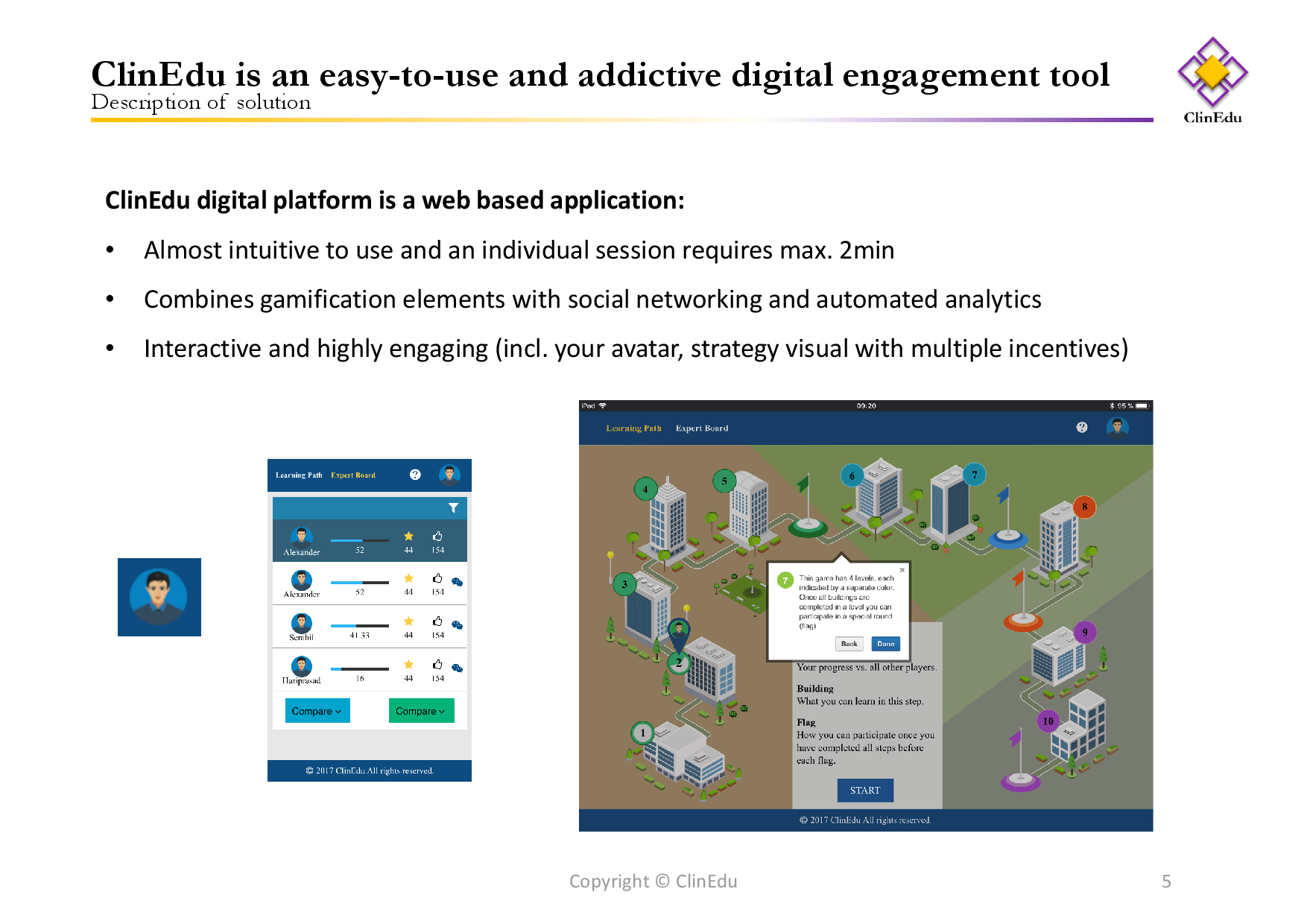The height and width of the screenshot is (924, 1307).
Task: Open profile avatar in tablet header
Action: click(x=1118, y=427)
